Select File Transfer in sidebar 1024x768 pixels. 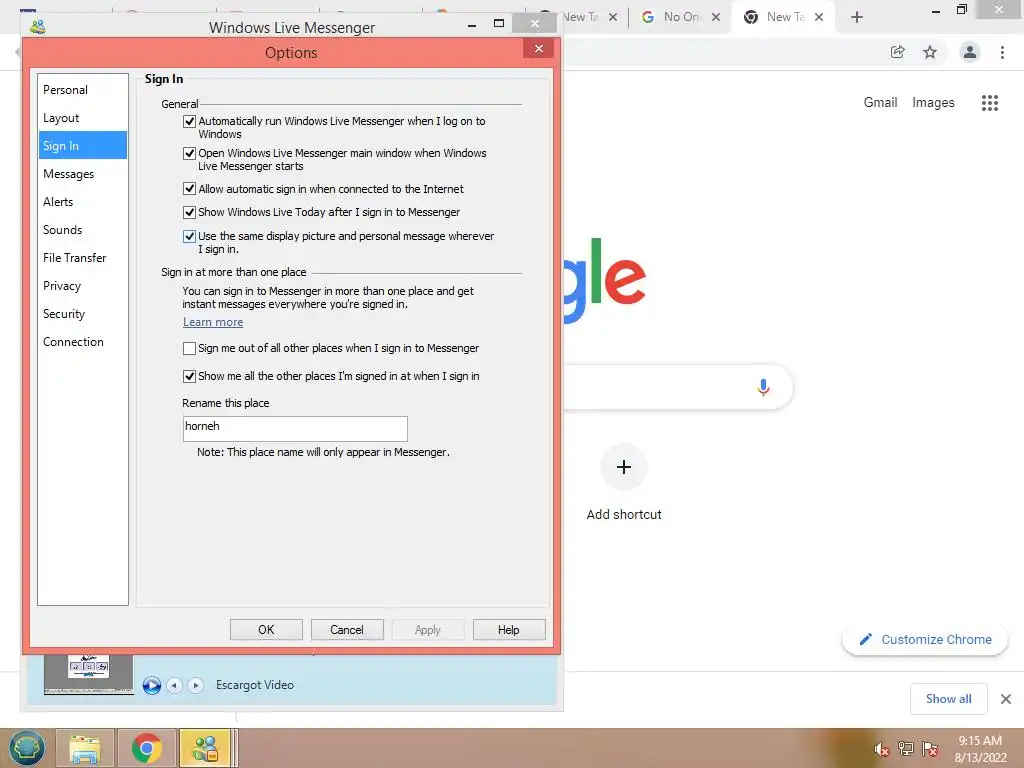point(82,258)
